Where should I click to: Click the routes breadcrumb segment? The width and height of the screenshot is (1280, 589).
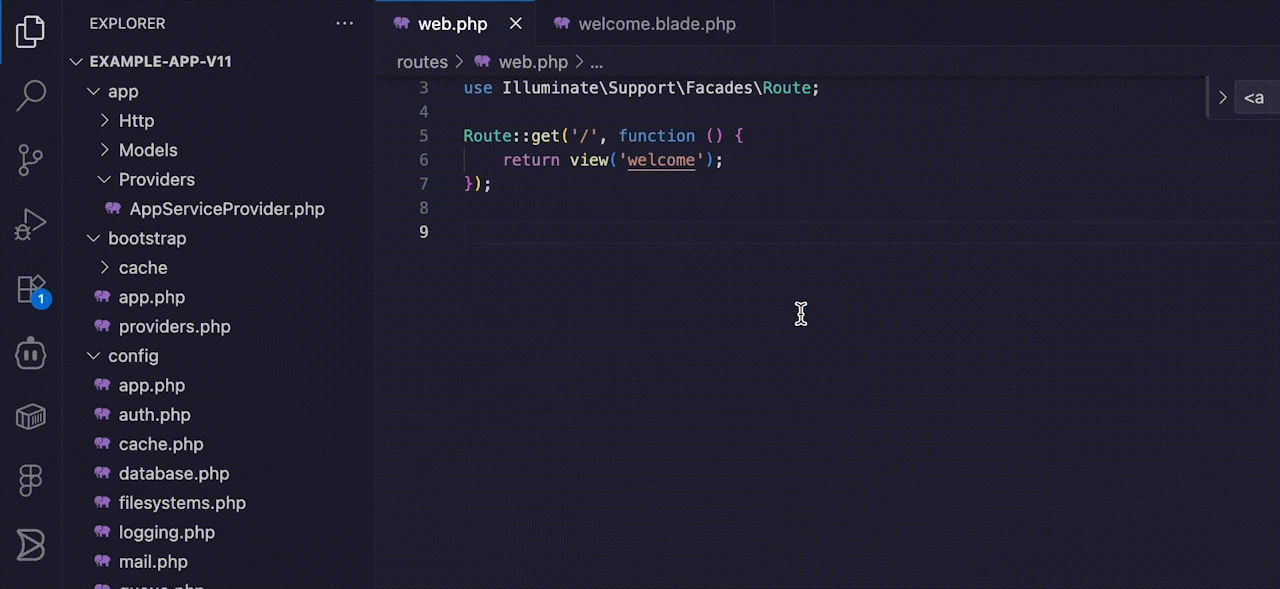tap(422, 62)
